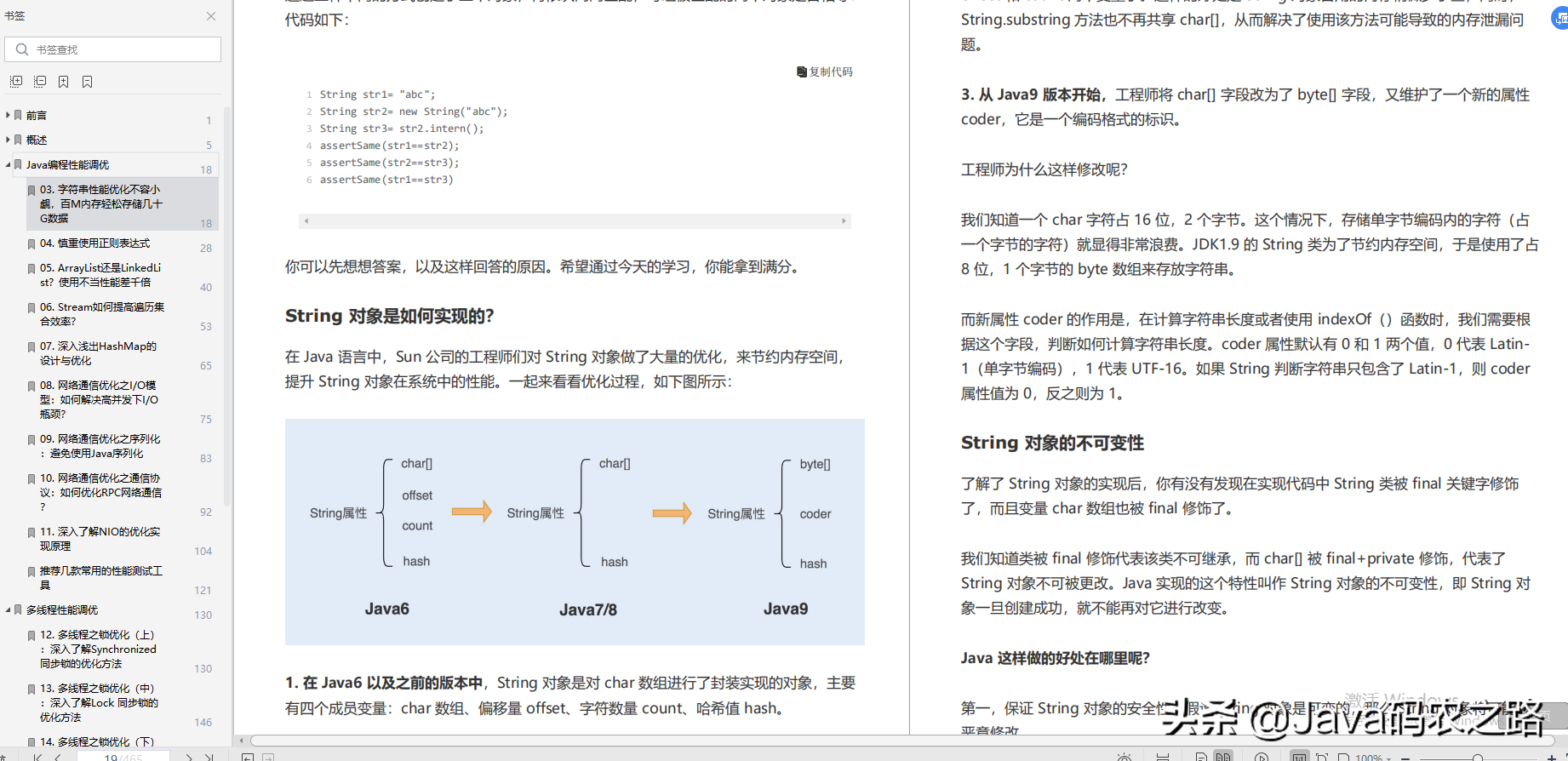This screenshot has width=1568, height=761.
Task: Collapse all bookmarks with the minus-box icon
Action: 40,82
